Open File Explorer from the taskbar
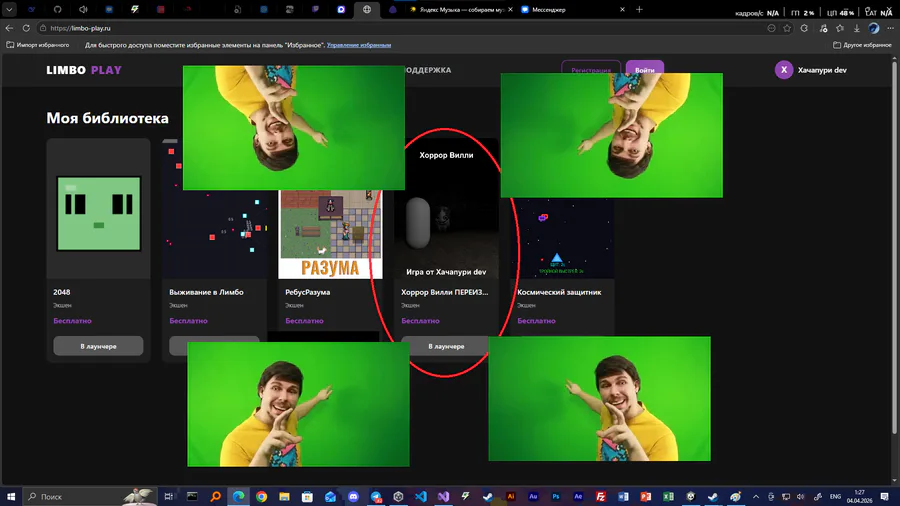Viewport: 900px width, 506px height. 284,496
